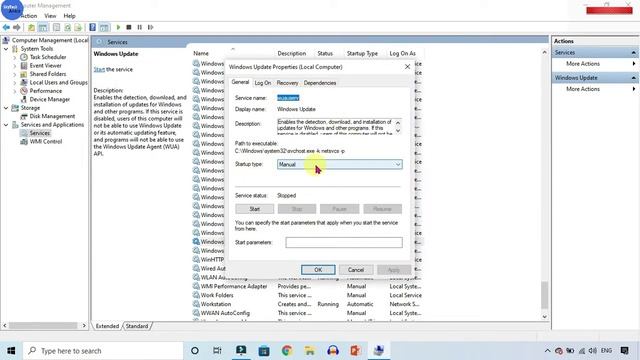Expand the Event Viewer node

[15, 66]
